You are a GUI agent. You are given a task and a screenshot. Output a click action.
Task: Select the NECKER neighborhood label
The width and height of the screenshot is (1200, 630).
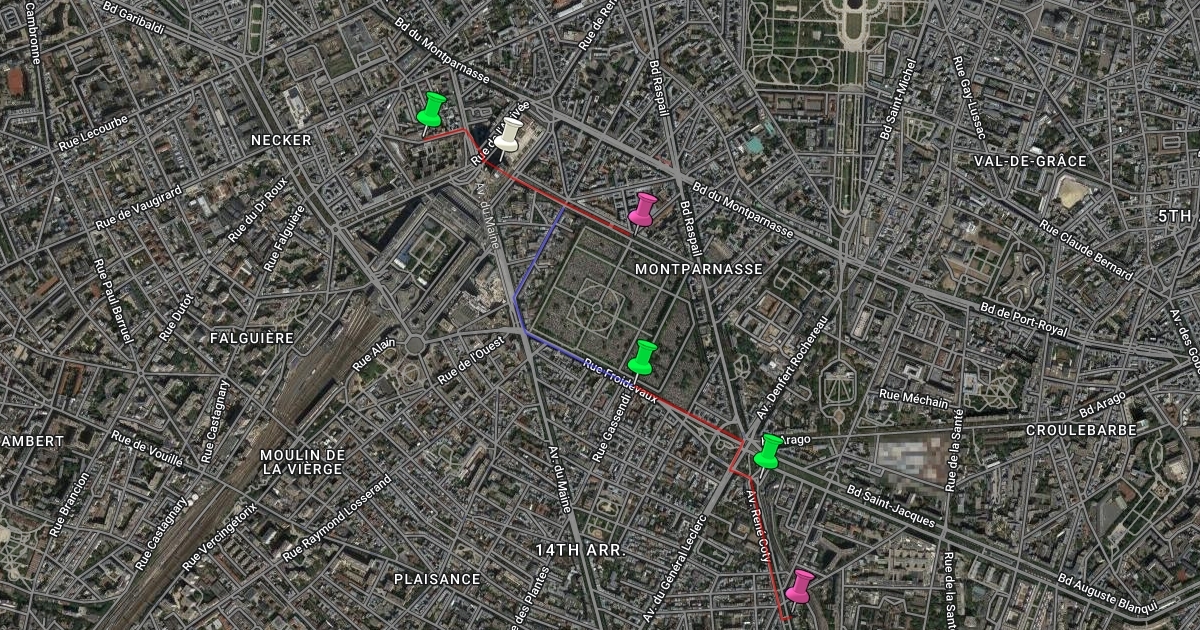pyautogui.click(x=282, y=140)
